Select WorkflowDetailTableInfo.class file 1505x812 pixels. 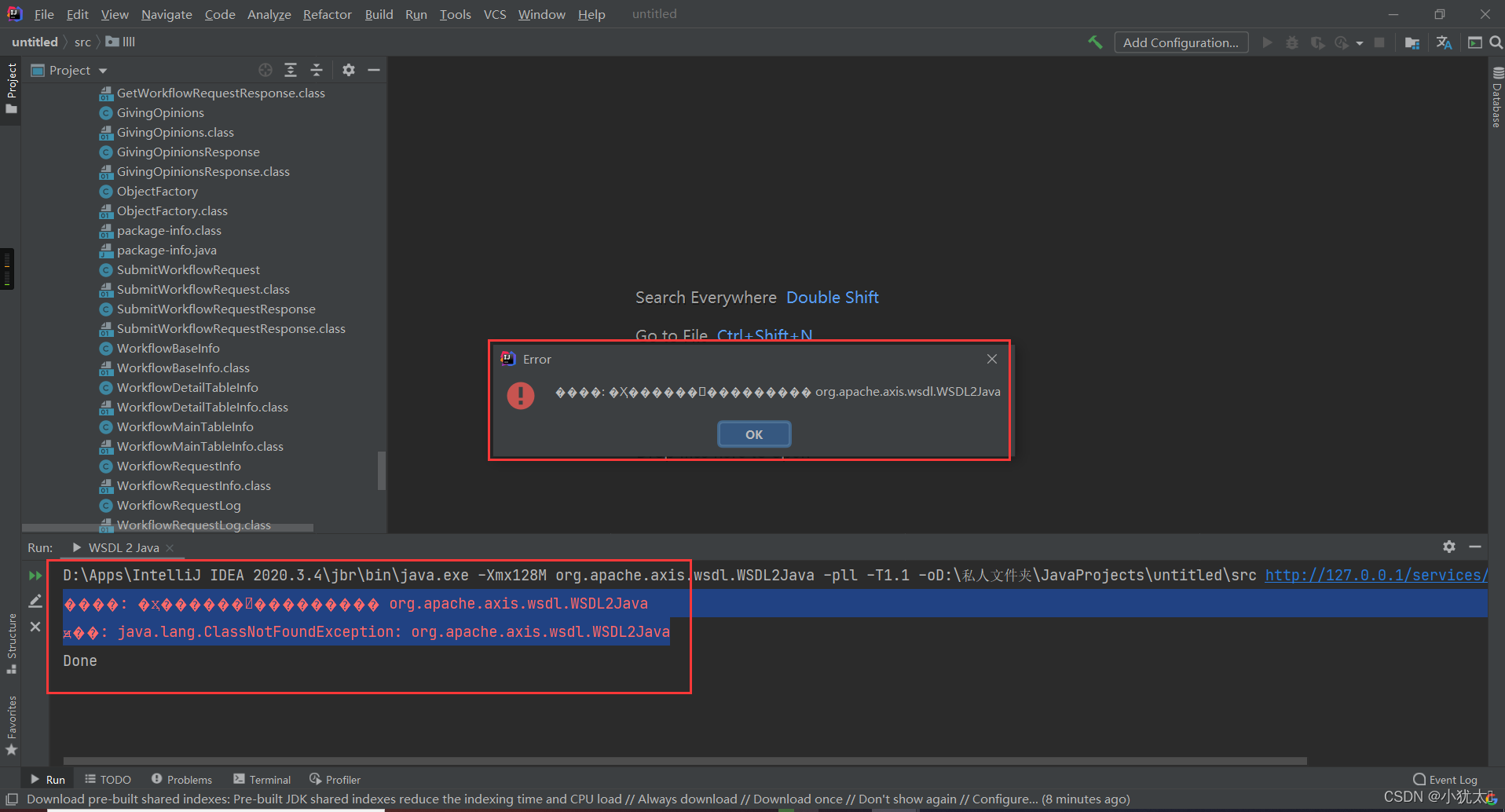coord(203,407)
